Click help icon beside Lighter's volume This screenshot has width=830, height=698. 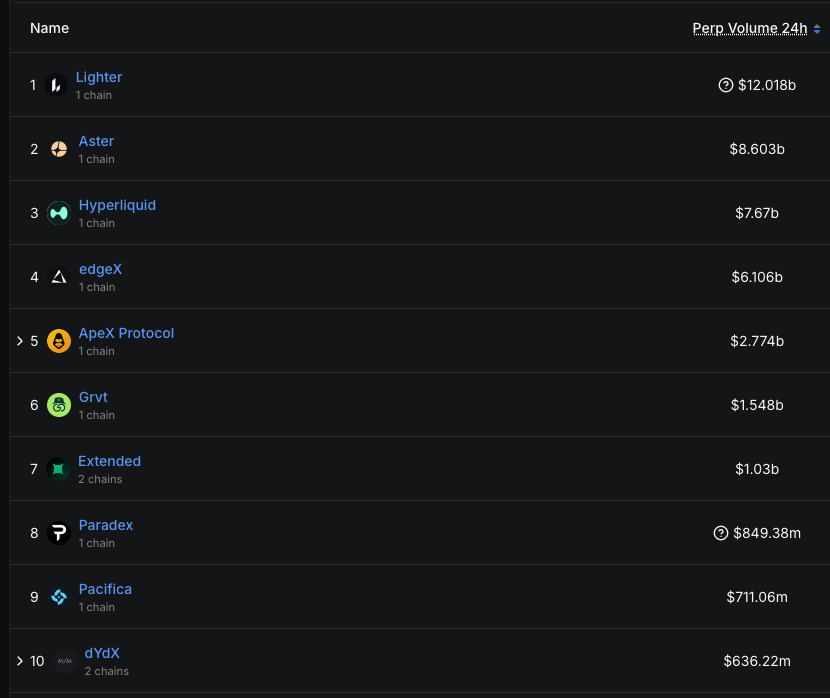726,85
